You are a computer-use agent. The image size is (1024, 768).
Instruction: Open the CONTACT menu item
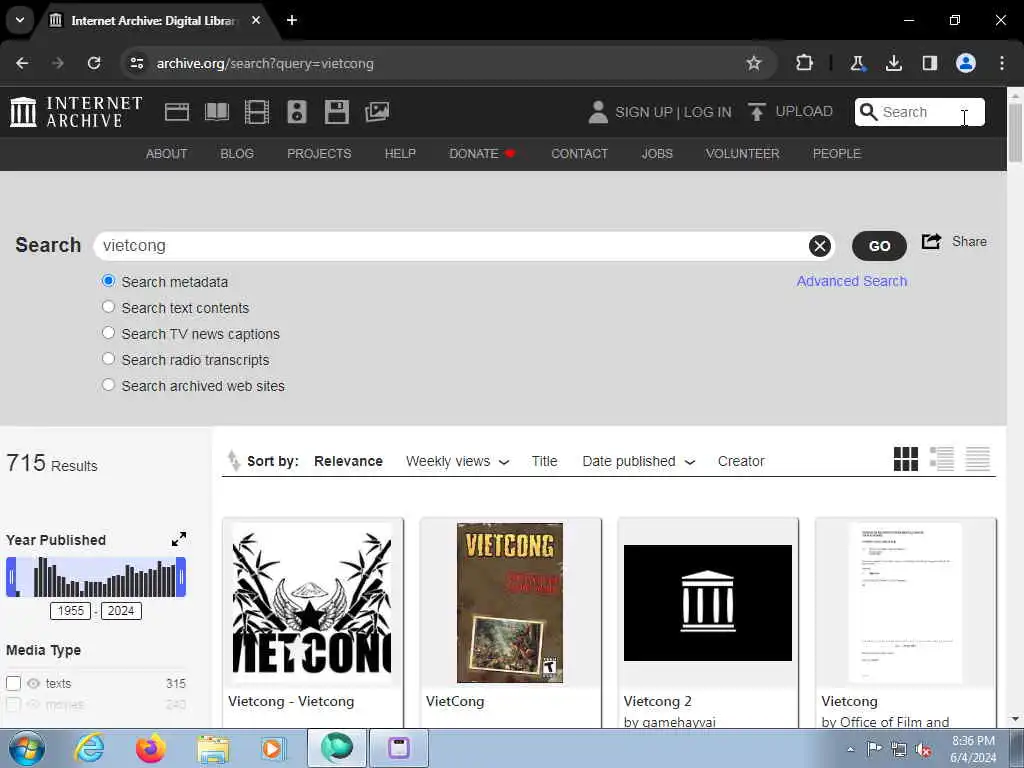pyautogui.click(x=579, y=154)
